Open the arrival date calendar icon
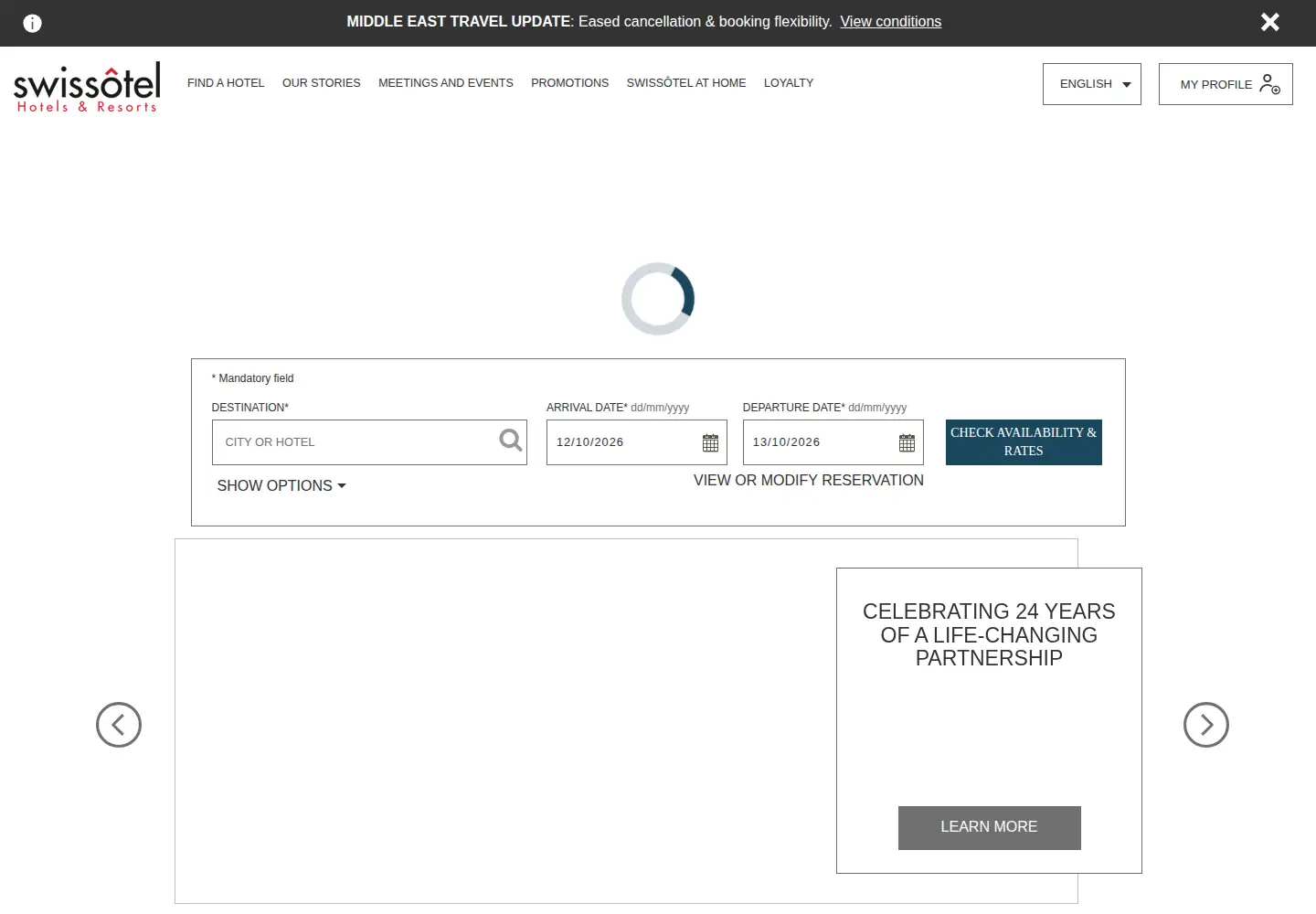 (710, 443)
